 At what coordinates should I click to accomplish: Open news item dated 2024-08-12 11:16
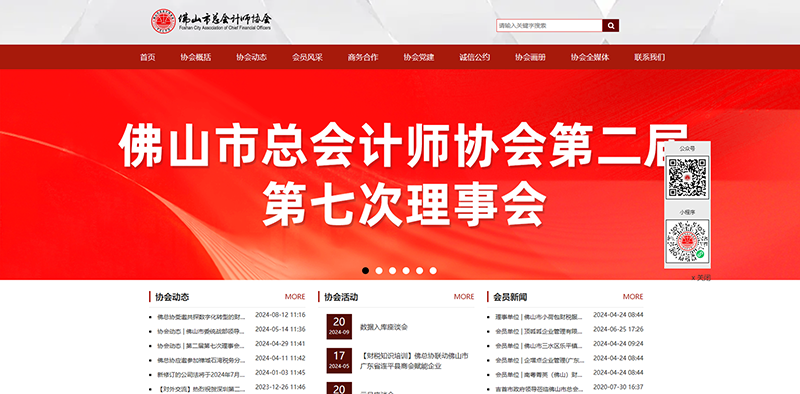(201, 317)
